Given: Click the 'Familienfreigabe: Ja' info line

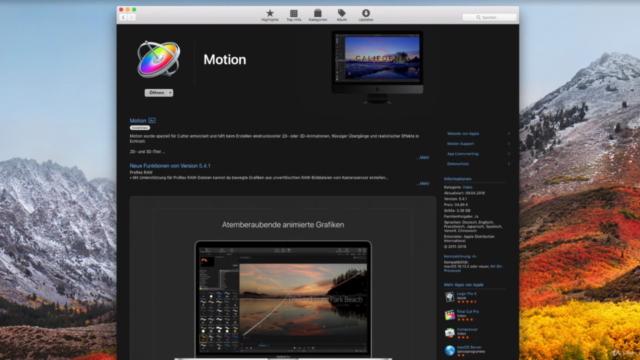Looking at the screenshot, I should coord(461,216).
